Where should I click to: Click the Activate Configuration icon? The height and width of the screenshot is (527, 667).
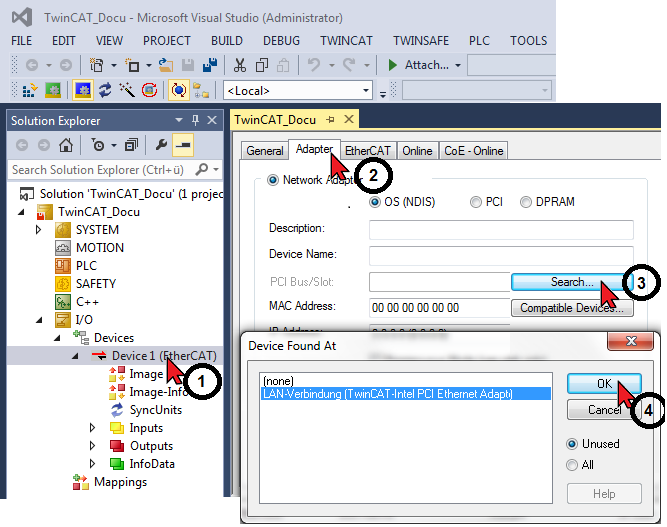point(29,91)
